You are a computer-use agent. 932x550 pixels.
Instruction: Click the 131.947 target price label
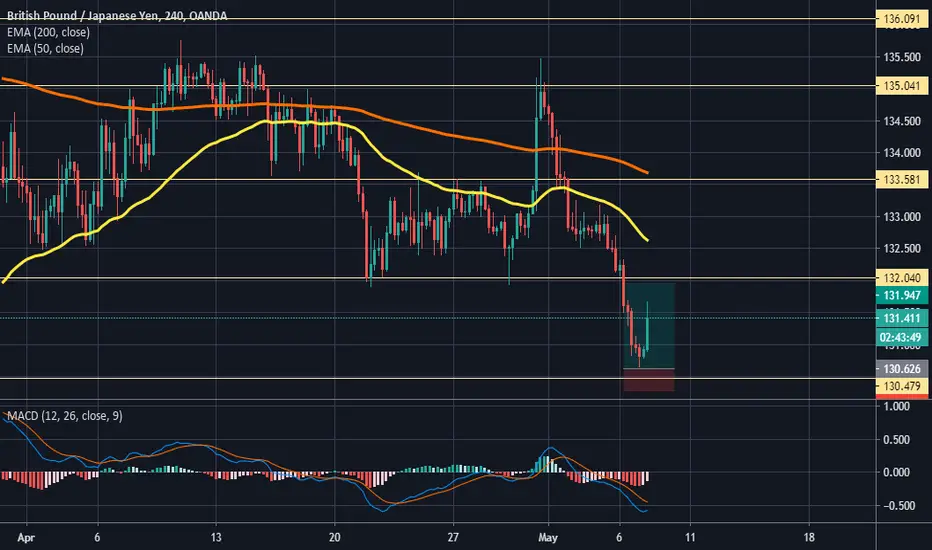902,296
